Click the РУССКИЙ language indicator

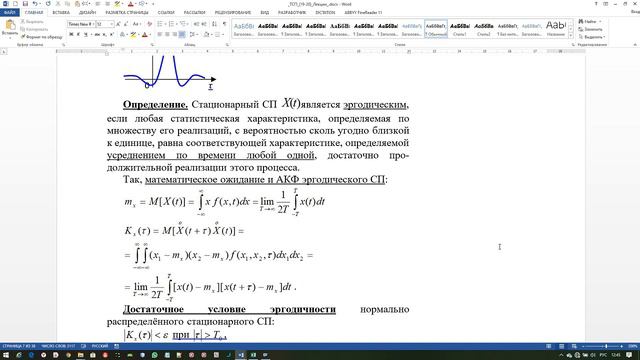100,346
